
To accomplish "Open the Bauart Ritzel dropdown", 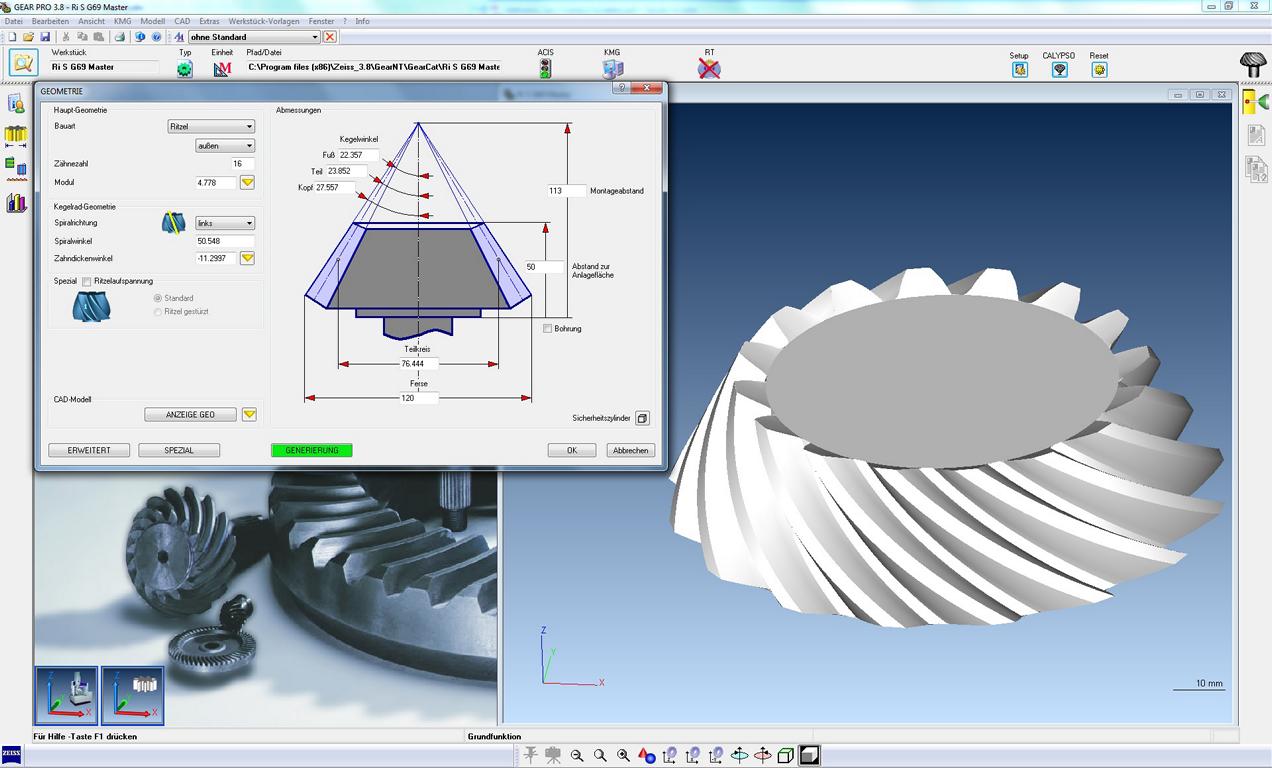I will pos(211,126).
